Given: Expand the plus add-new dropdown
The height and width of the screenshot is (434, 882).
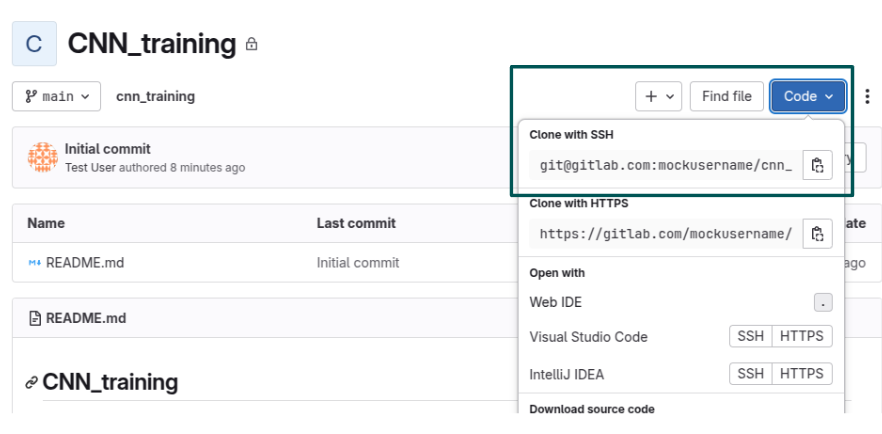Looking at the screenshot, I should point(659,96).
